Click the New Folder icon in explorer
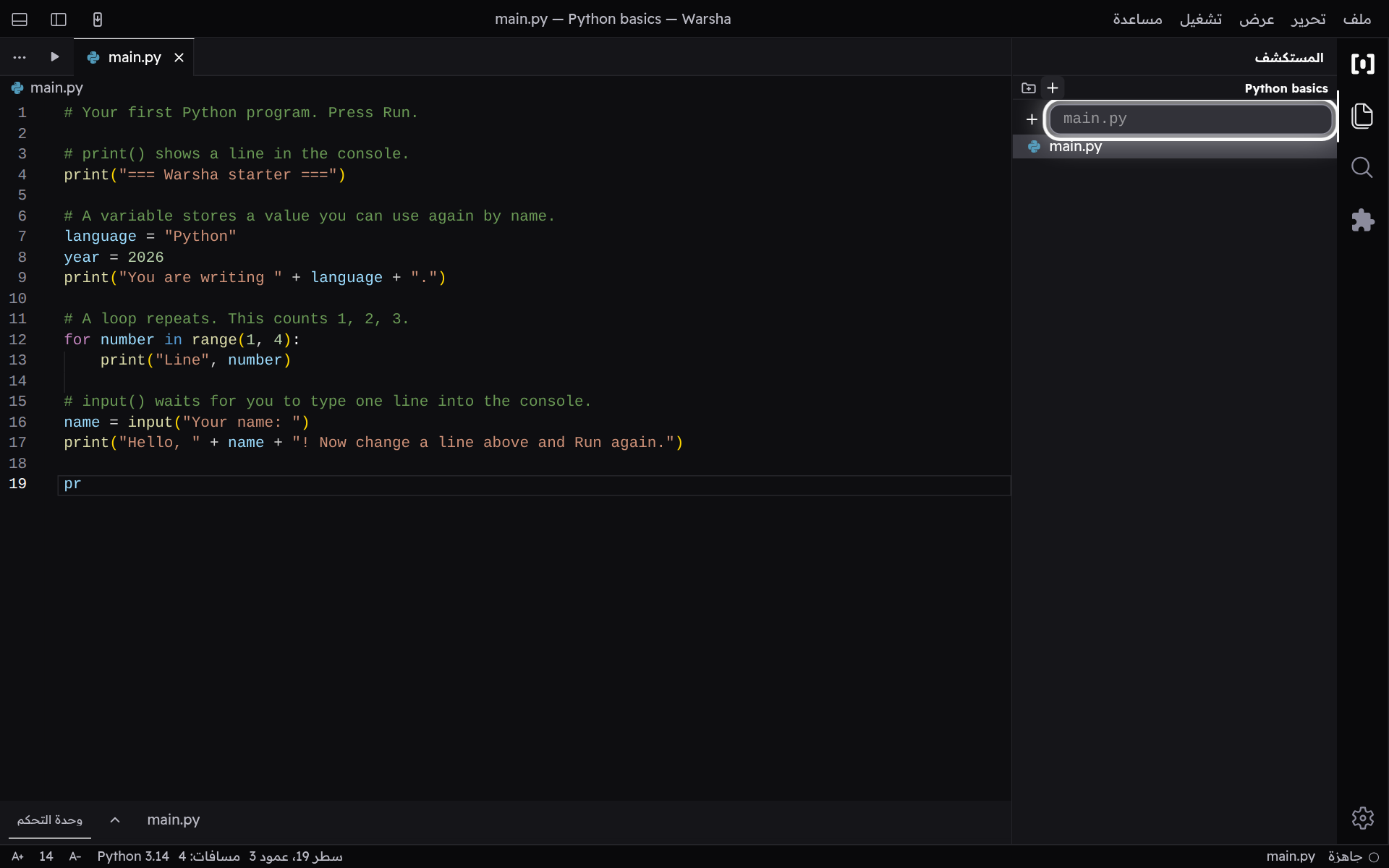This screenshot has height=868, width=1389. pos(1028,88)
